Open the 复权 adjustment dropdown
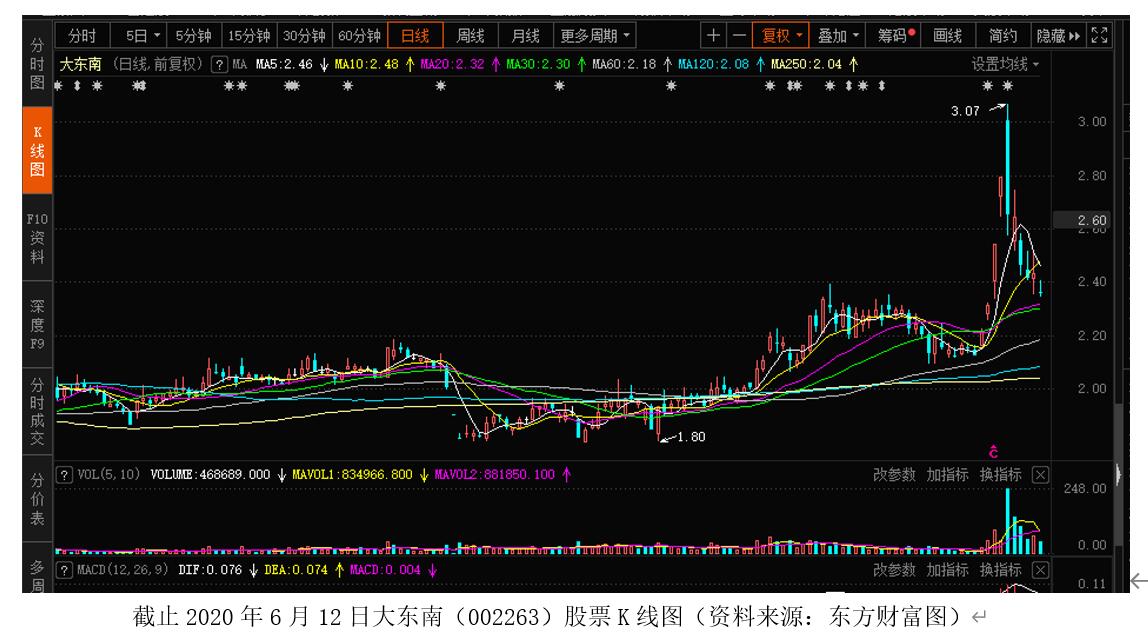Image resolution: width=1148 pixels, height=637 pixels. click(781, 35)
